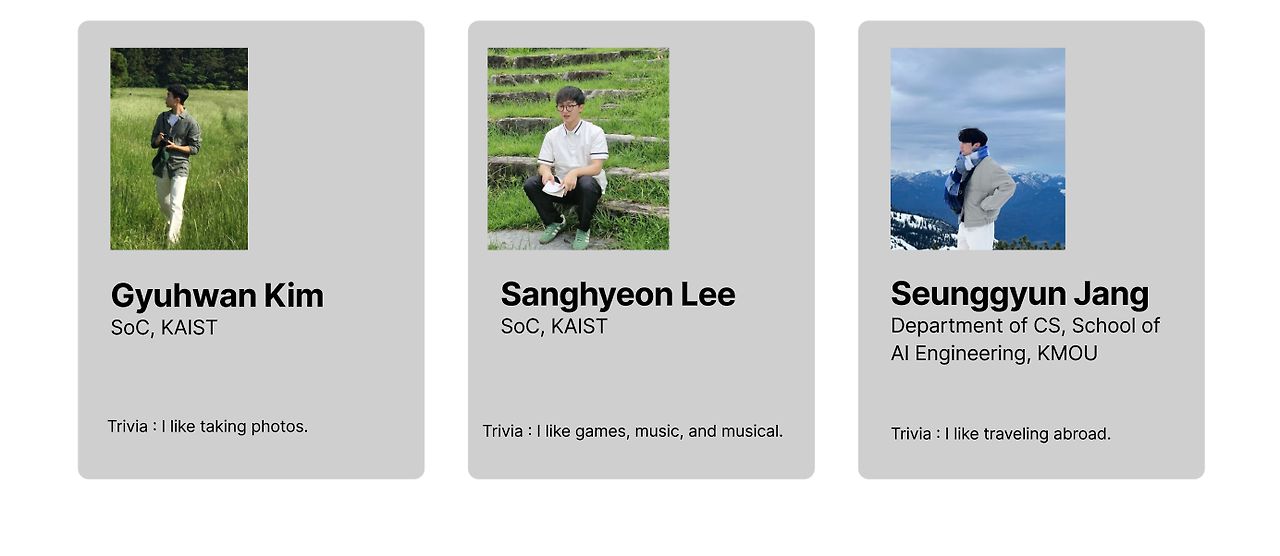
Task: Click Sanghyeon Lee's profile photo
Action: point(578,149)
